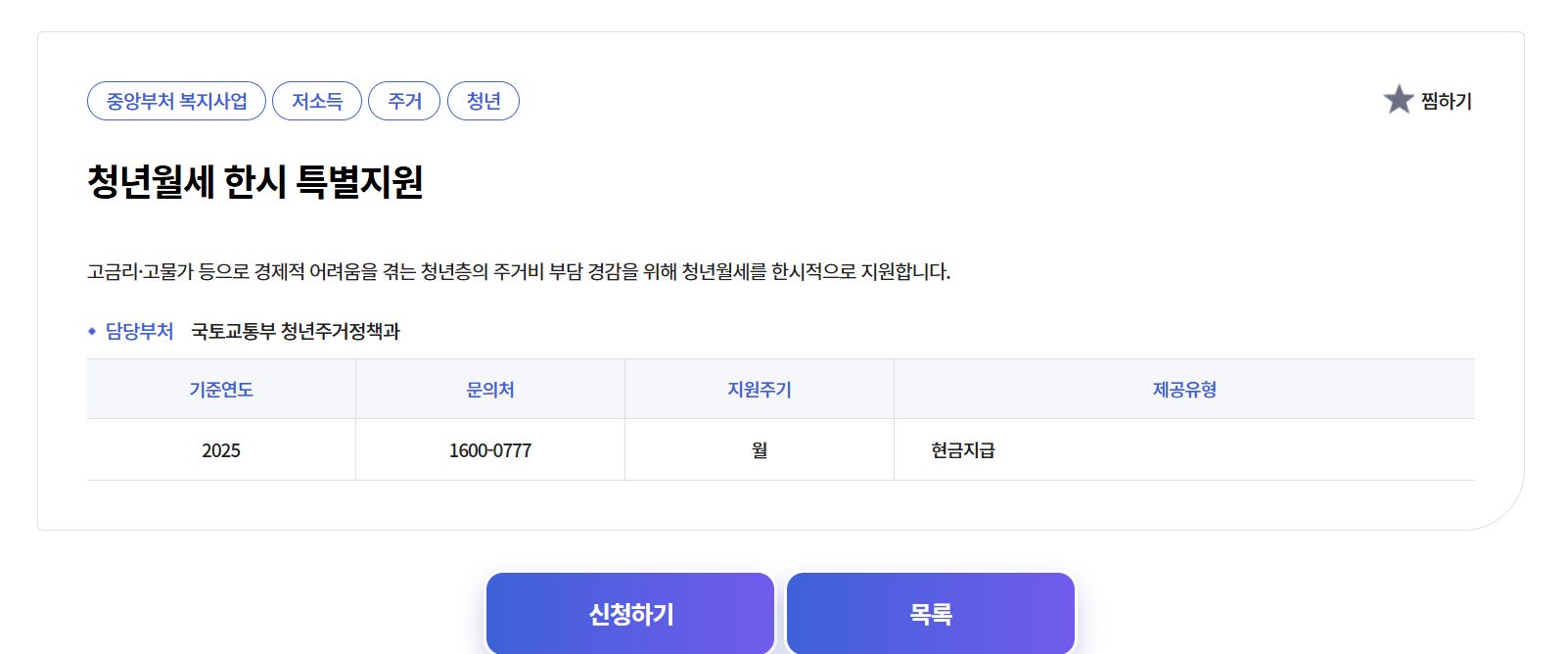Select the 월 support cycle cell

click(x=760, y=450)
